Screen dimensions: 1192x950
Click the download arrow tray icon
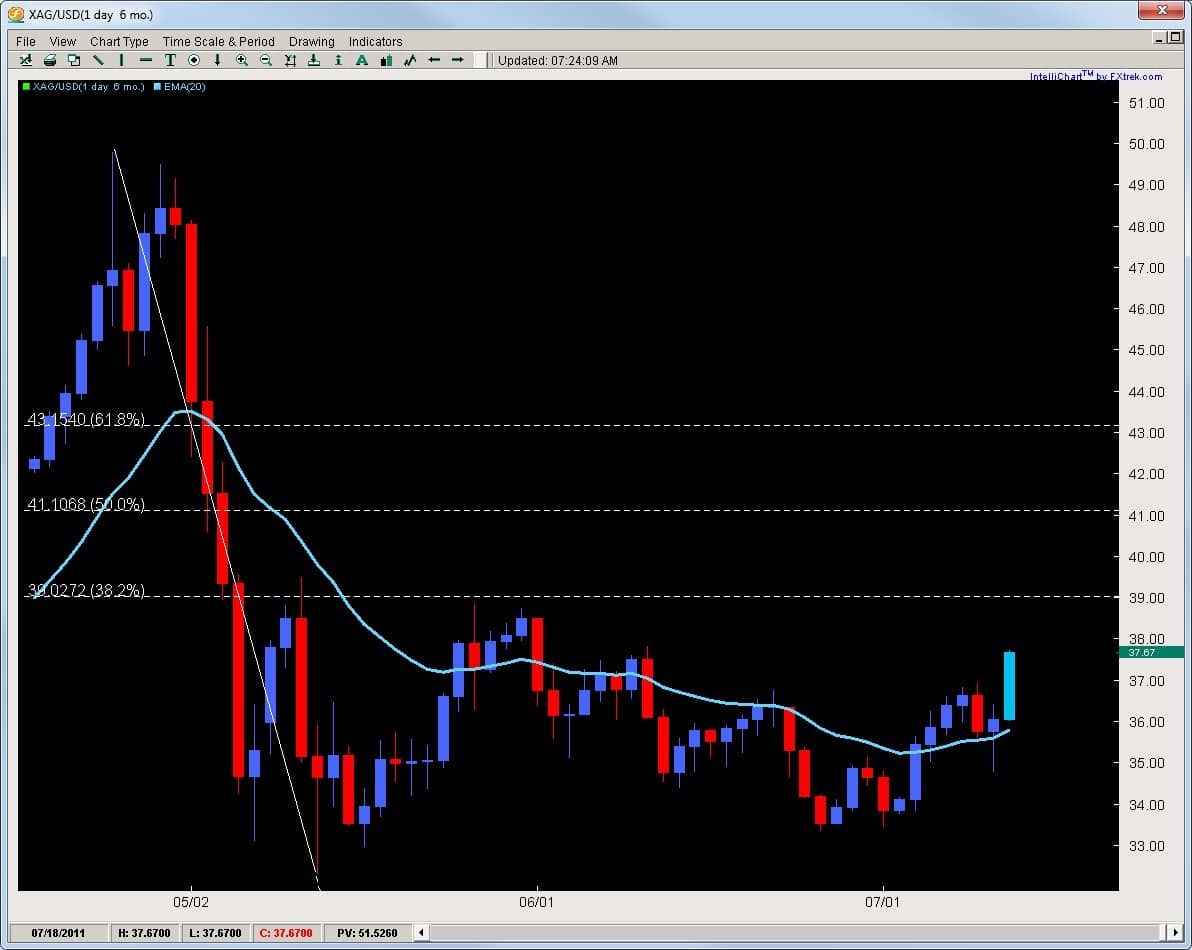coord(314,60)
